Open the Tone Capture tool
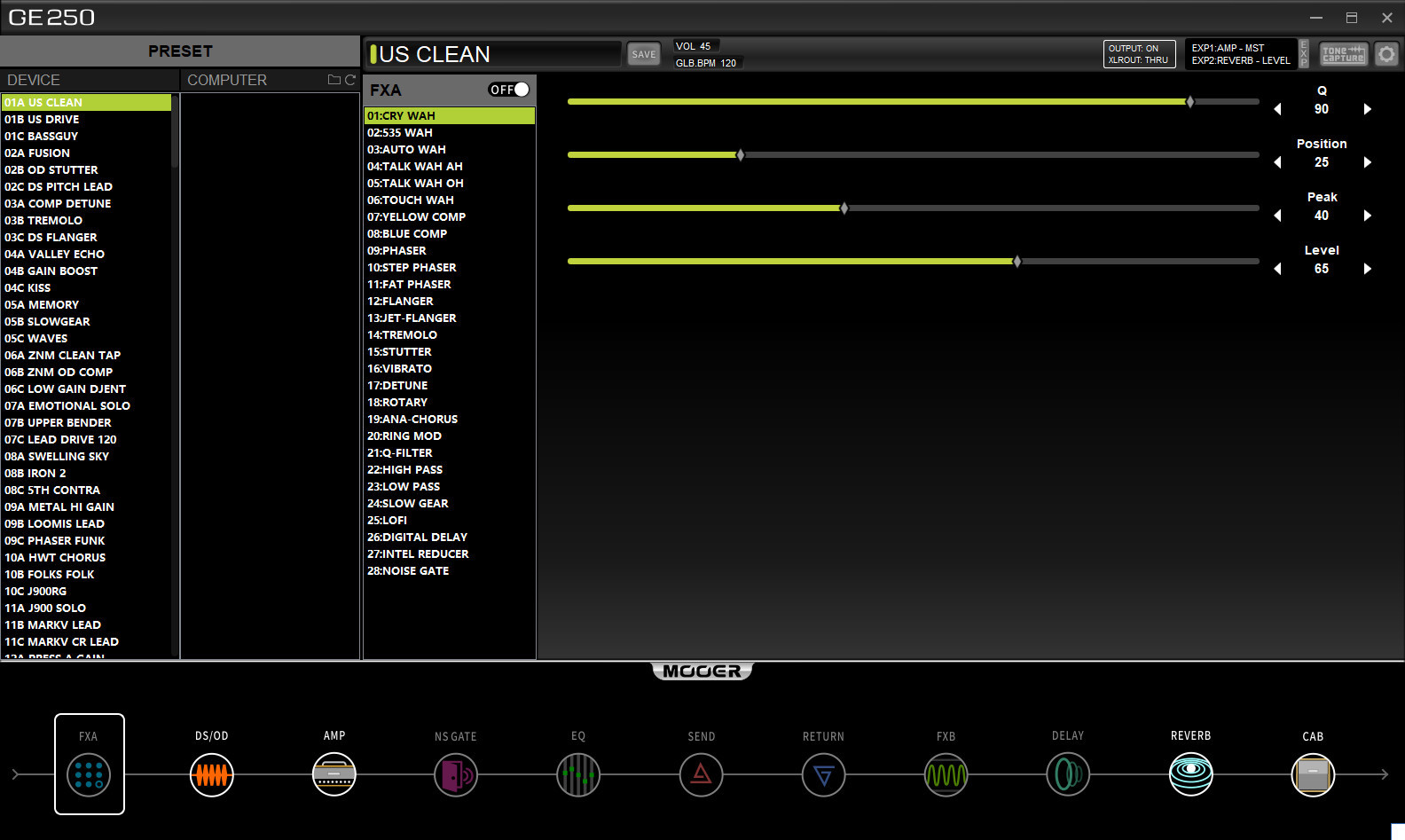The height and width of the screenshot is (840, 1405). click(x=1344, y=54)
